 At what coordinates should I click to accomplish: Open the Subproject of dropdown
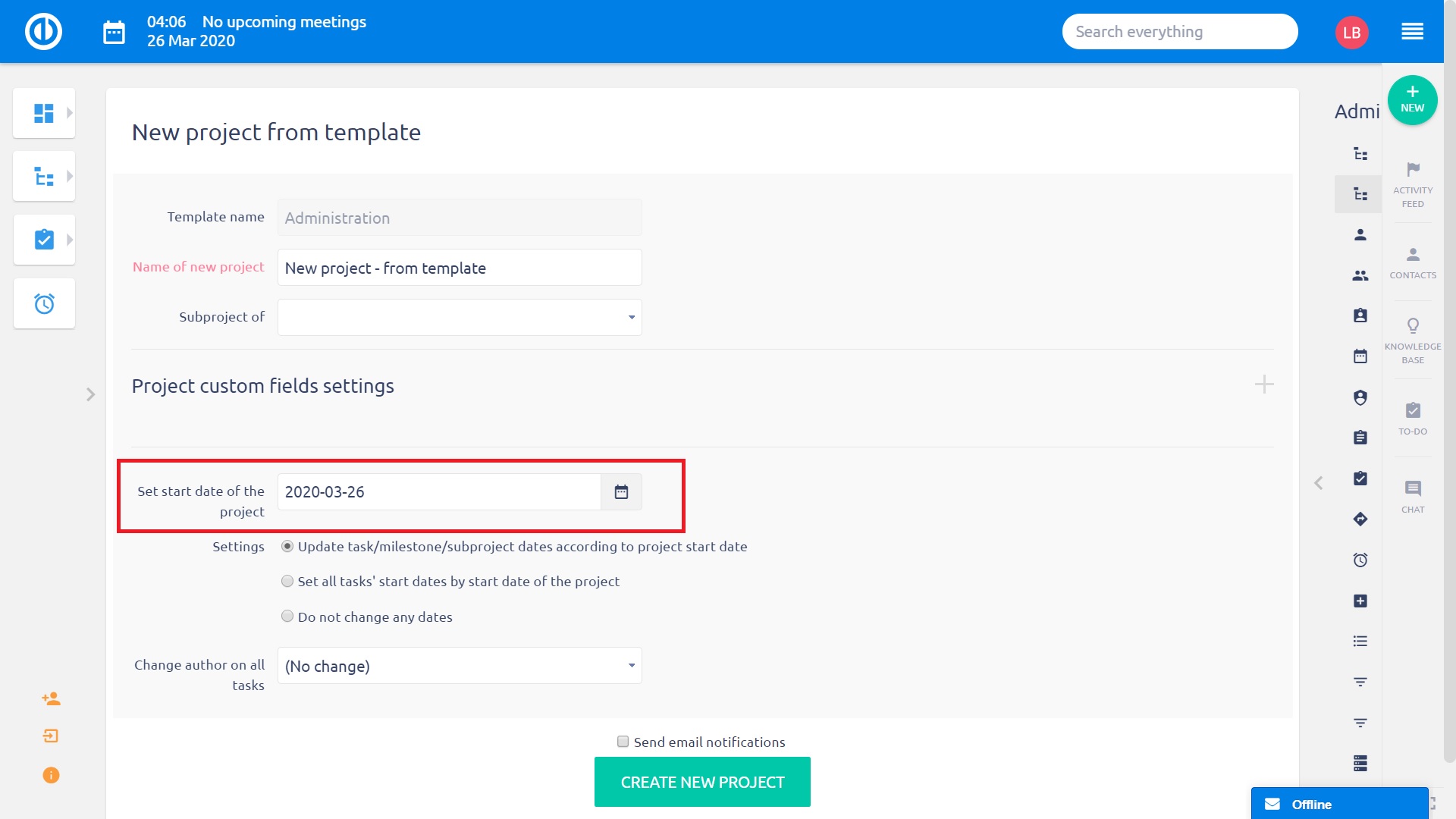pyautogui.click(x=460, y=318)
